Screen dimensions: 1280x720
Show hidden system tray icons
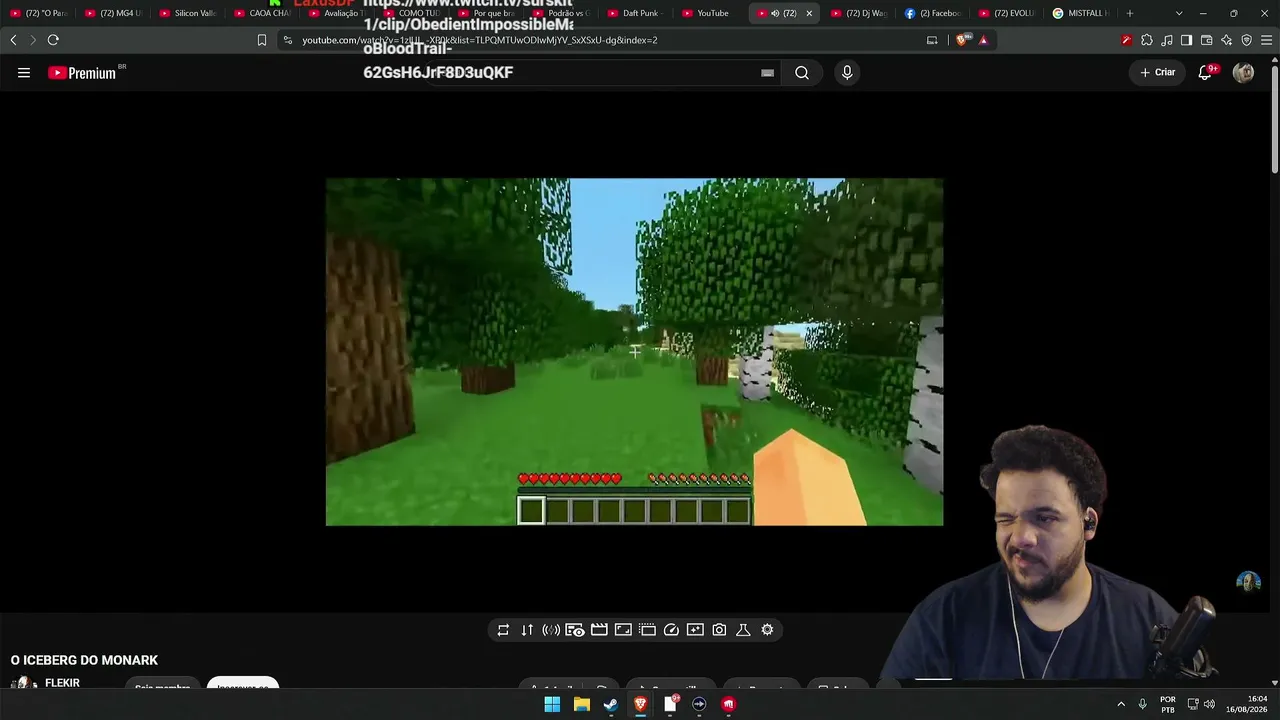point(1120,704)
